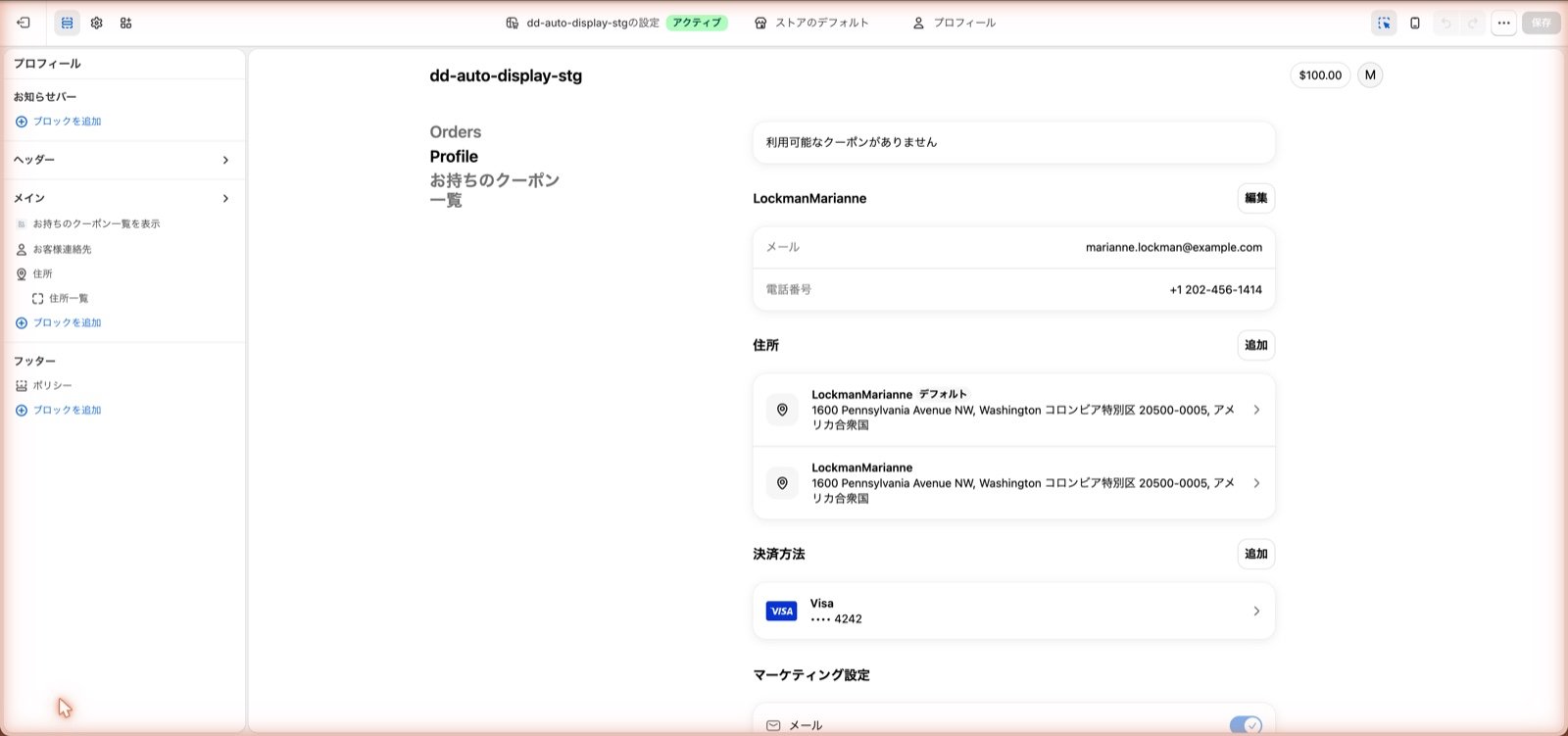Click the profile person icon in top bar
Viewport: 1568px width, 736px height.
pos(918,23)
